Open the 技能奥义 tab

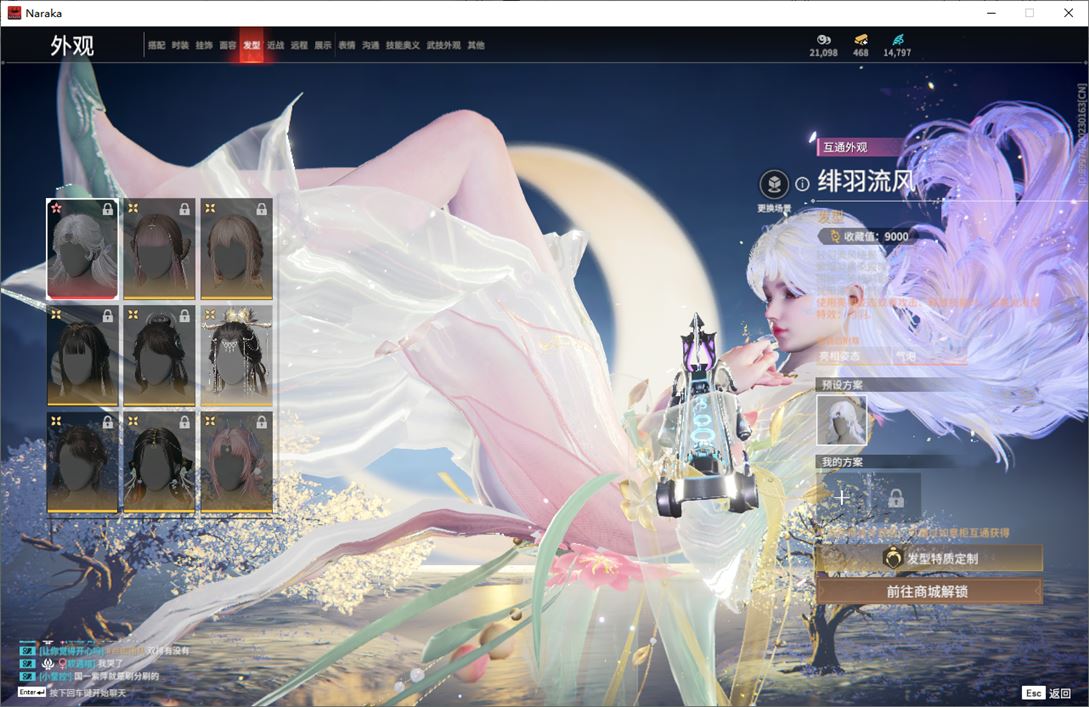click(403, 45)
